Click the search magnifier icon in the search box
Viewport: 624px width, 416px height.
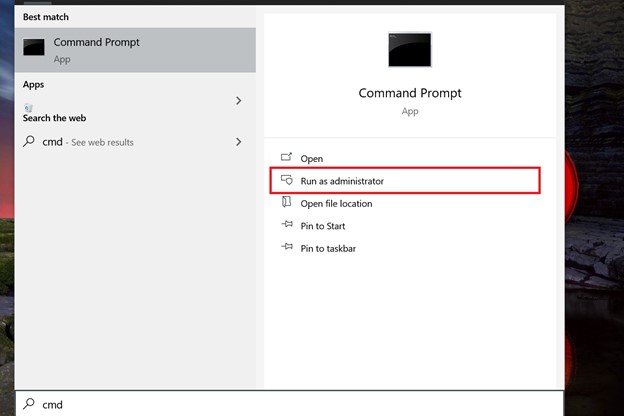coord(29,404)
